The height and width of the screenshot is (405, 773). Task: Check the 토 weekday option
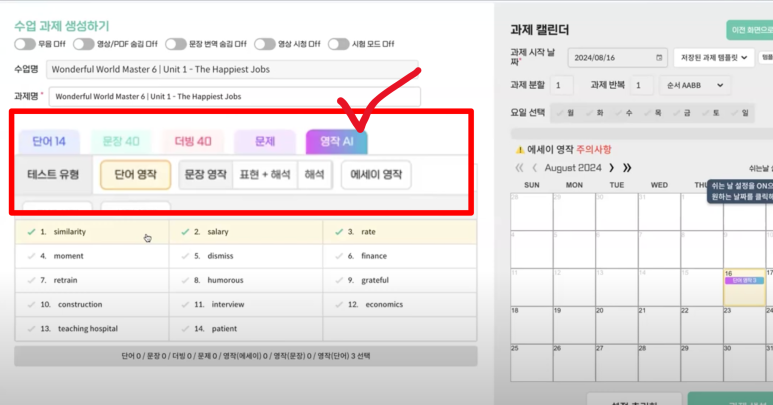coord(711,113)
